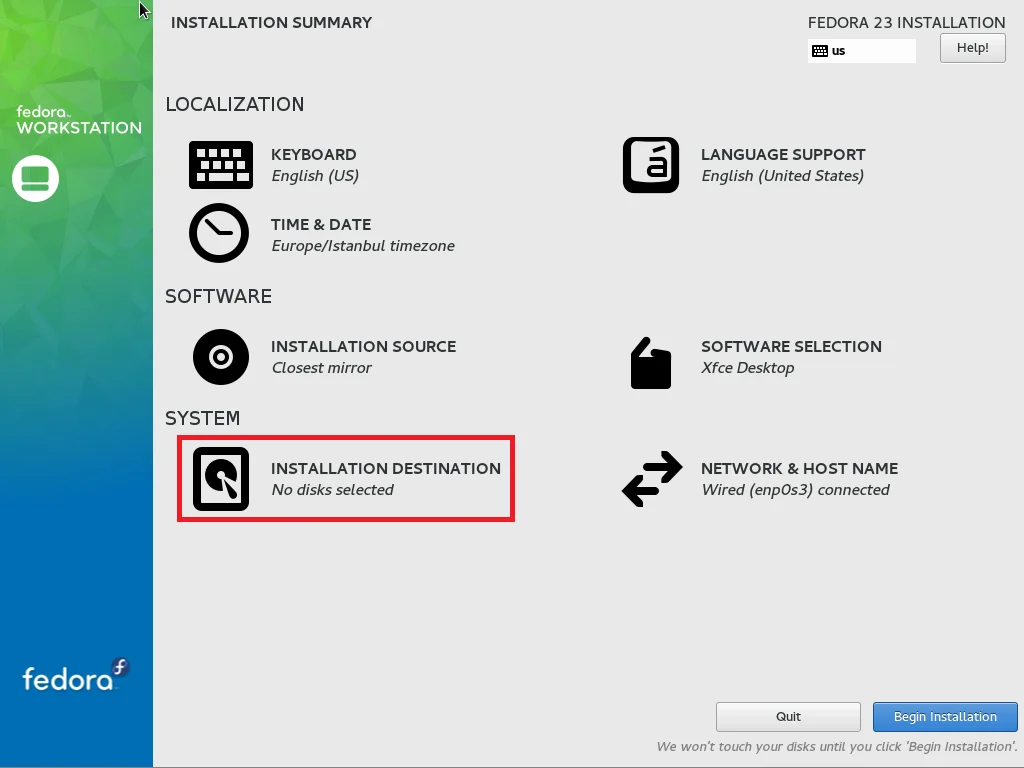Viewport: 1024px width, 768px height.
Task: Click the Begin Installation button
Action: coord(945,717)
